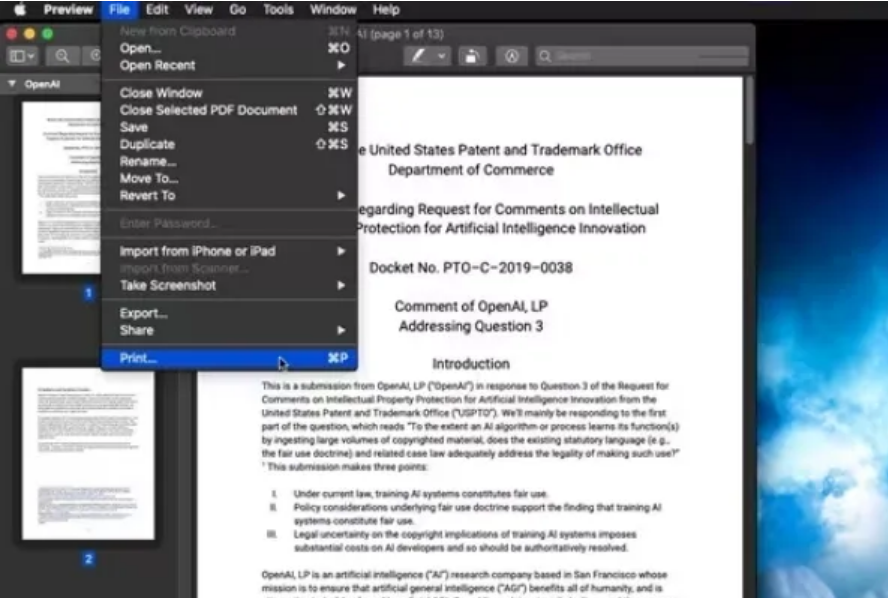Expand the Open Recent submenu
The width and height of the screenshot is (888, 598).
click(x=229, y=65)
